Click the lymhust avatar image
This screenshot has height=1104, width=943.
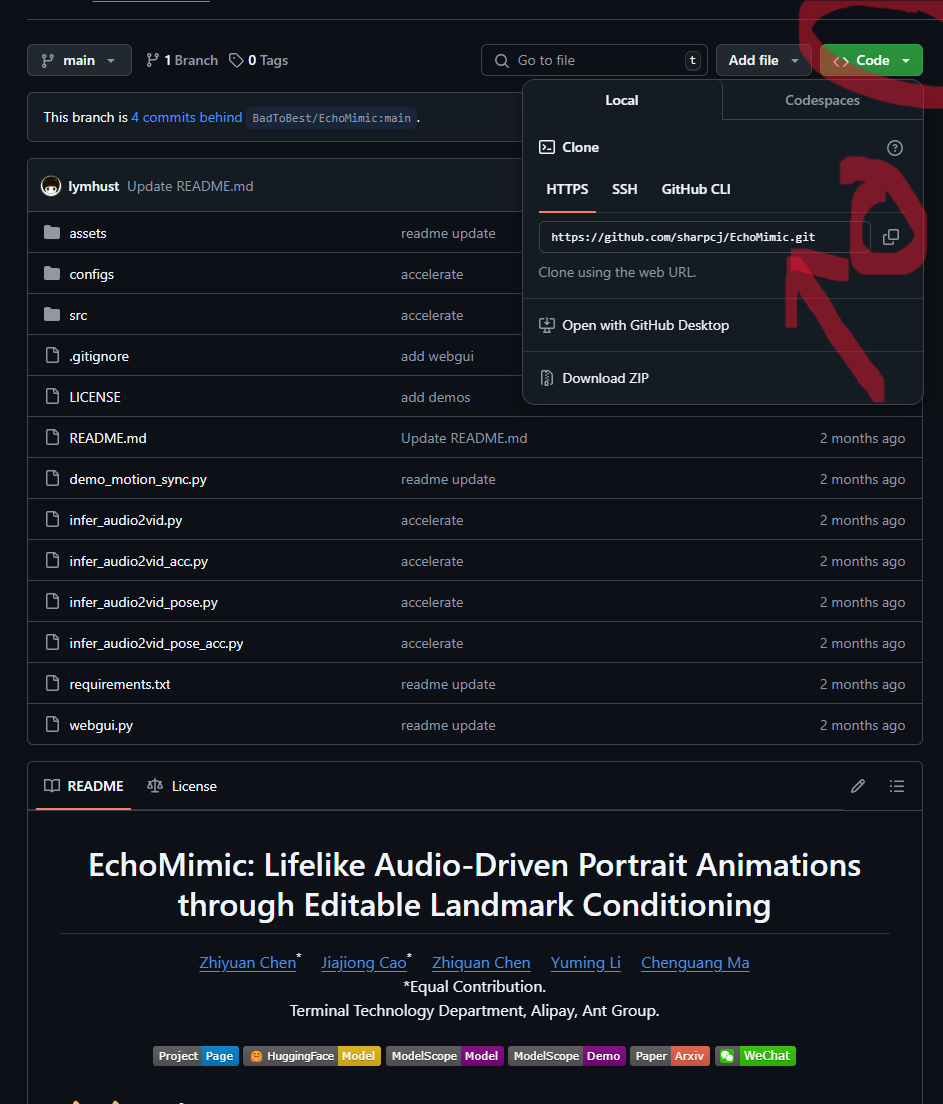(x=51, y=186)
